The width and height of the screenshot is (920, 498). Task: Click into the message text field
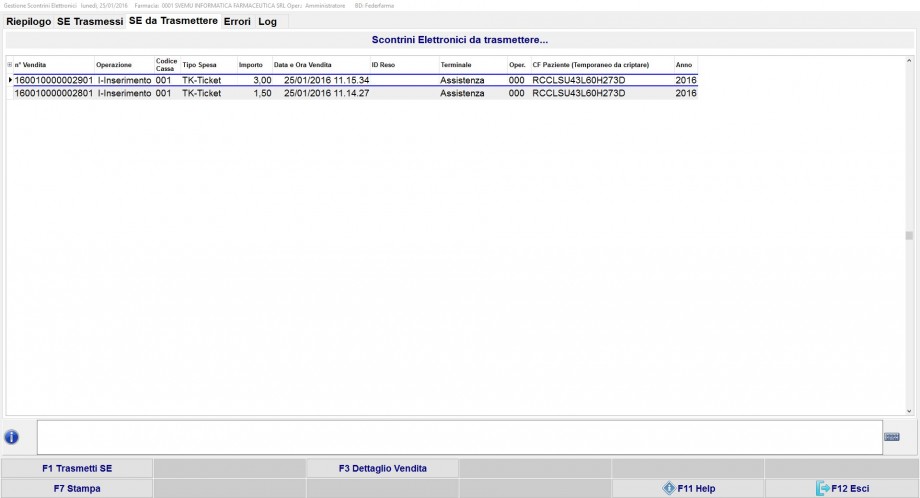[458, 437]
